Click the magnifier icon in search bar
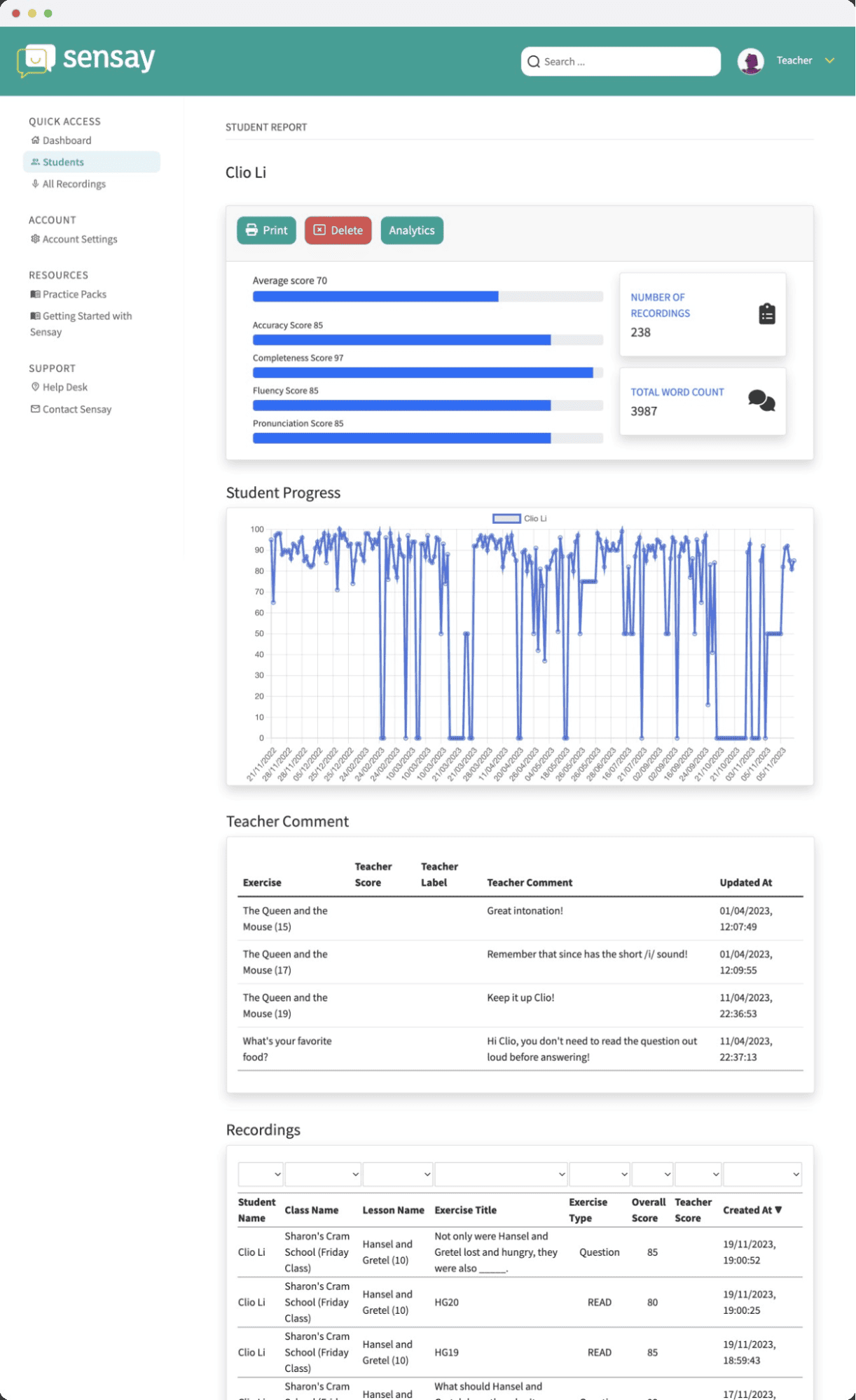The height and width of the screenshot is (1400, 856). [534, 62]
